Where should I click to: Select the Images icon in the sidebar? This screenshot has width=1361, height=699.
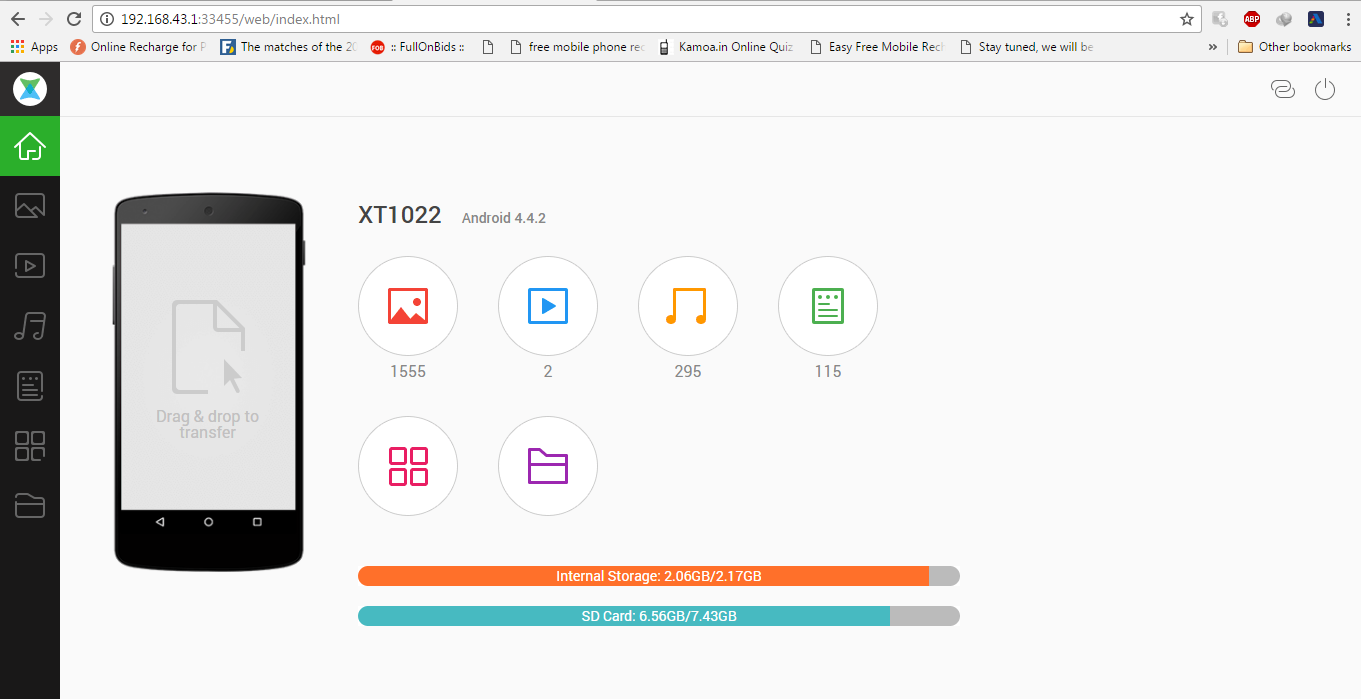(x=29, y=206)
